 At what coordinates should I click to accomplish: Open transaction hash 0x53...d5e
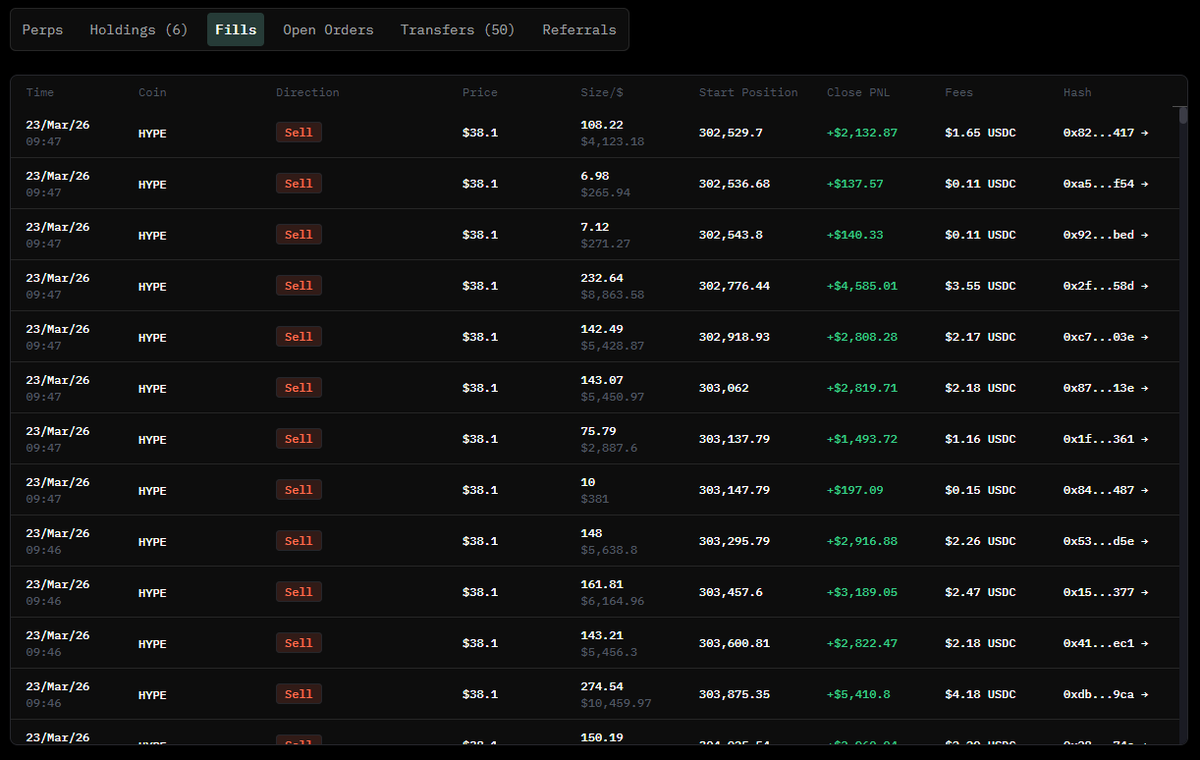[1105, 541]
